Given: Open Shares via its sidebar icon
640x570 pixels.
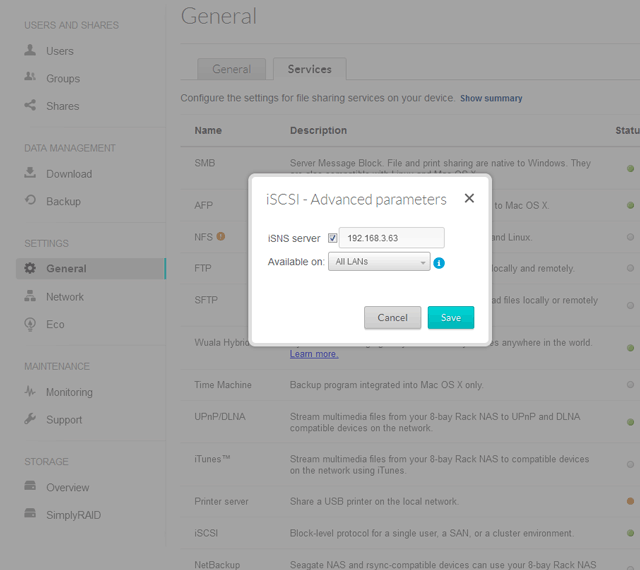Looking at the screenshot, I should [x=30, y=105].
